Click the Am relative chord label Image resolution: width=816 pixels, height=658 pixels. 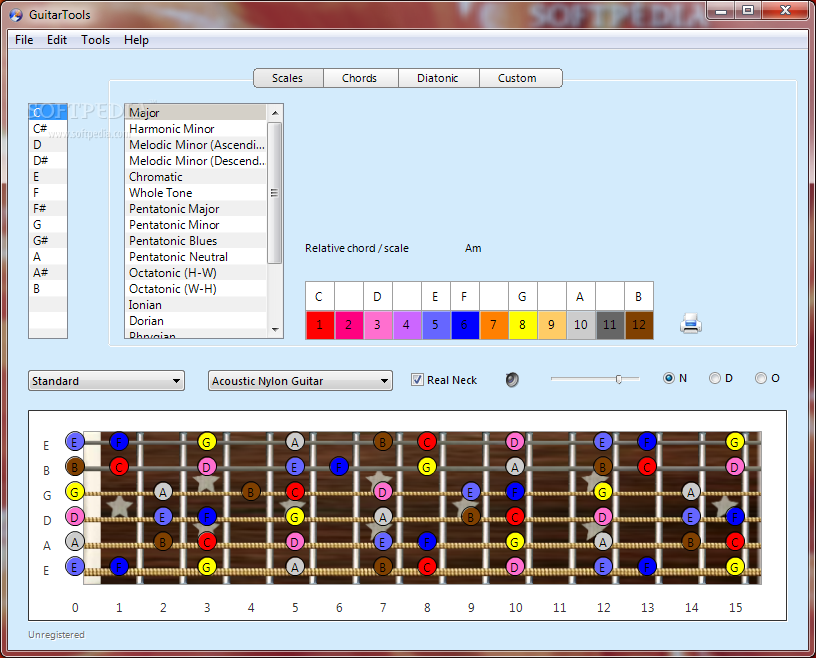pyautogui.click(x=473, y=248)
